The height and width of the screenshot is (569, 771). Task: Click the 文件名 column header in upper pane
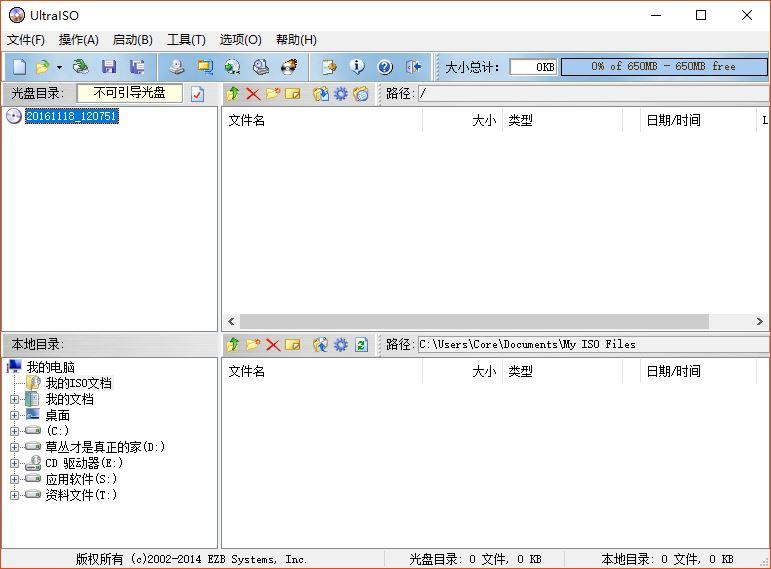tap(247, 120)
